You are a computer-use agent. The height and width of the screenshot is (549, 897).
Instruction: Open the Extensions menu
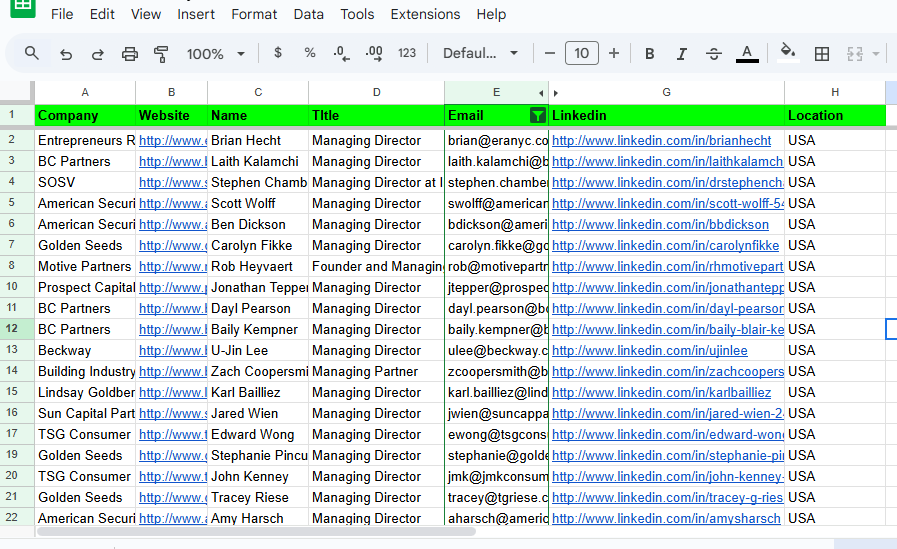[425, 14]
